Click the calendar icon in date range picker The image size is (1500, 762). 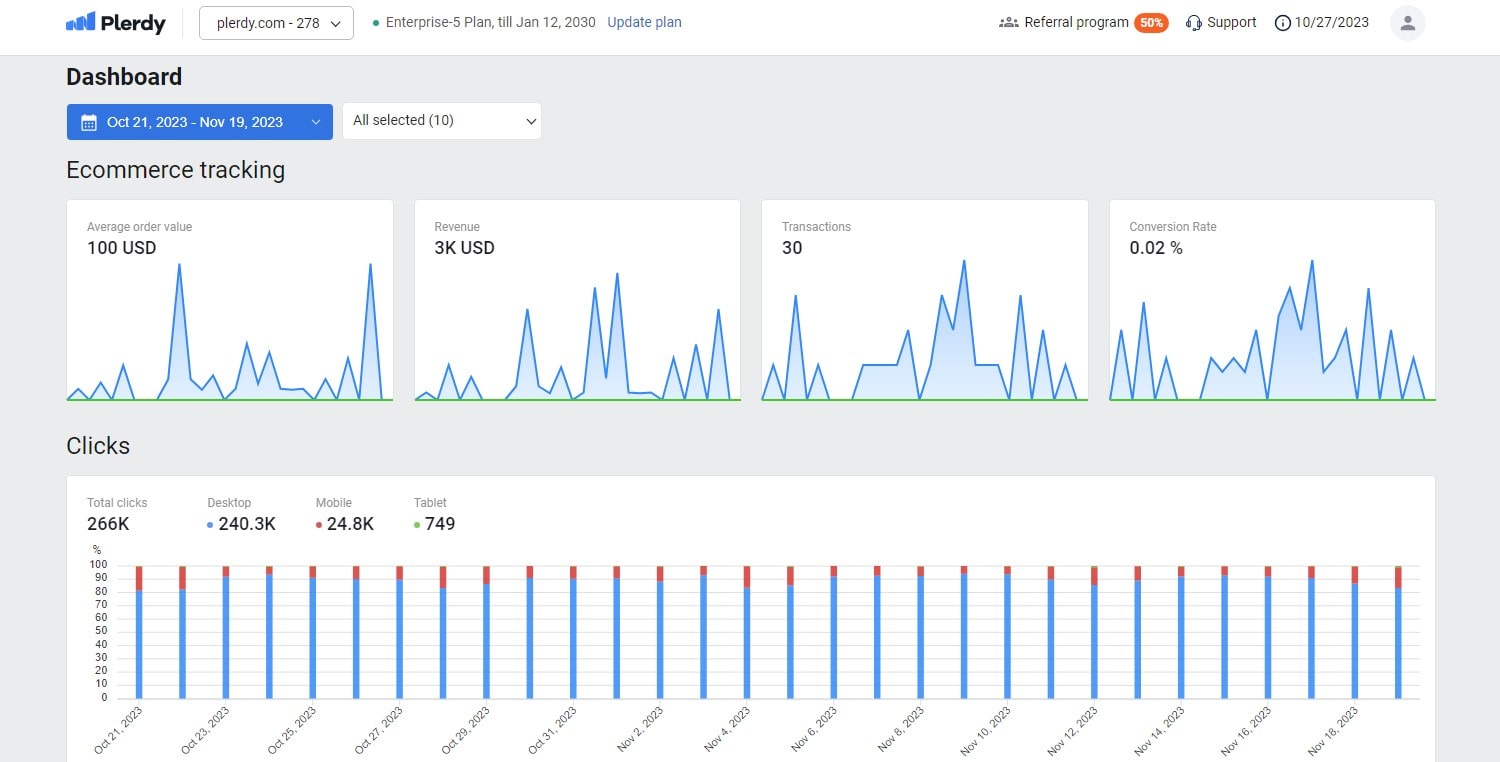click(88, 121)
